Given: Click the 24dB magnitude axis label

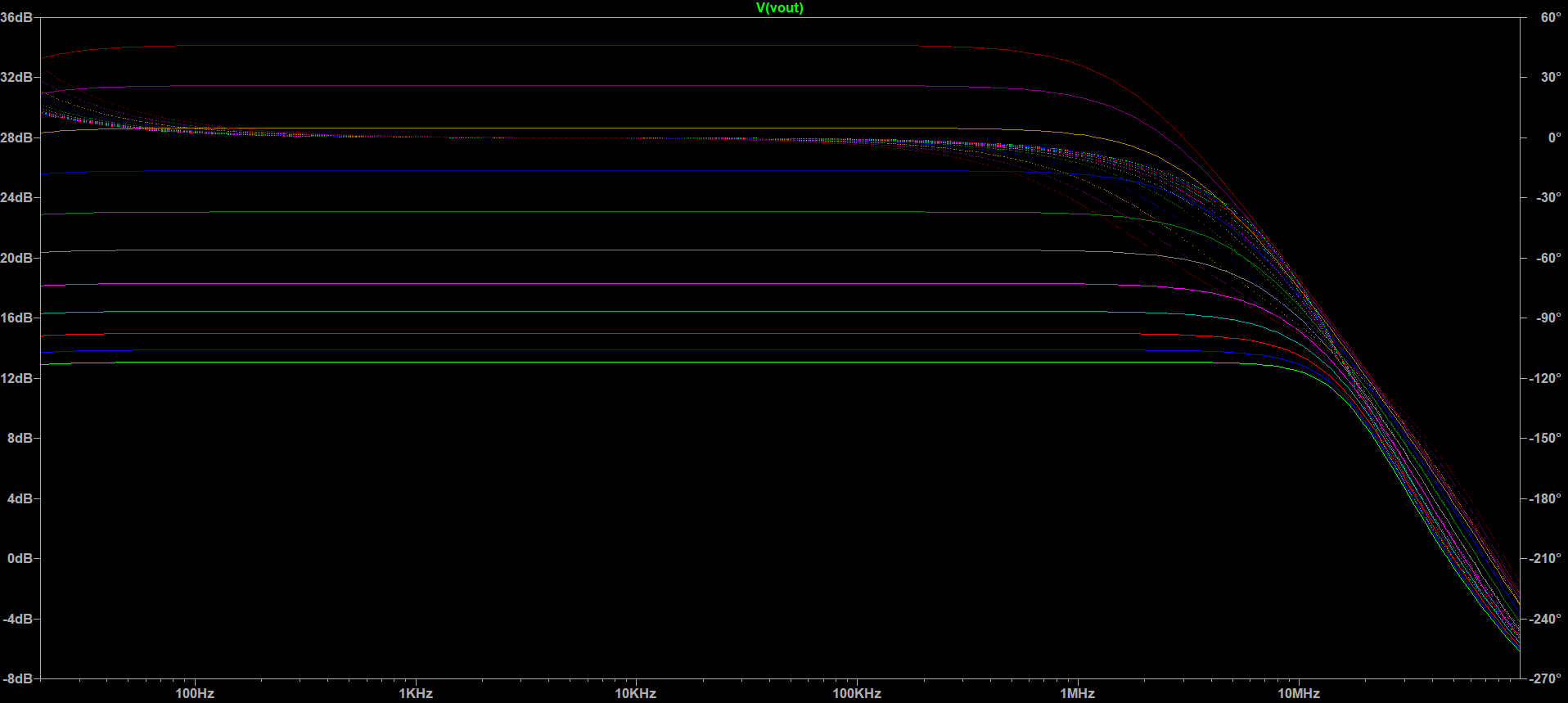Looking at the screenshot, I should coord(16,197).
